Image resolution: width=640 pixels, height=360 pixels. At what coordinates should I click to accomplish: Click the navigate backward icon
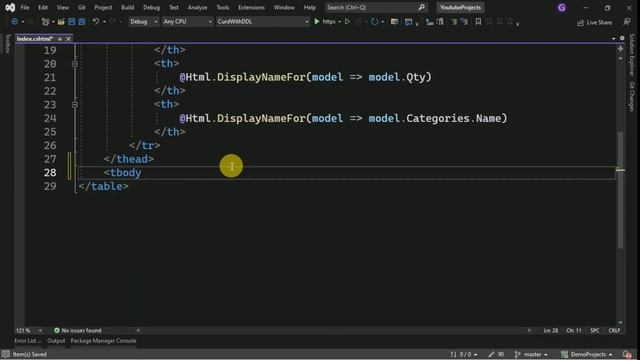click(15, 22)
